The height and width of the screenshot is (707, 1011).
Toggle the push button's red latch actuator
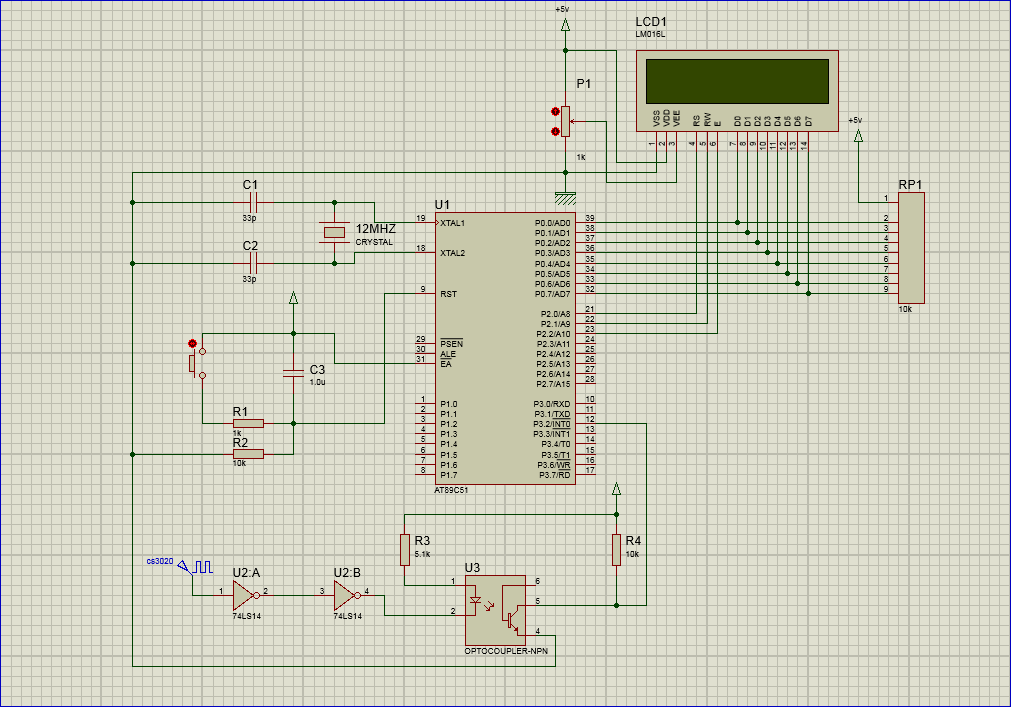click(191, 343)
